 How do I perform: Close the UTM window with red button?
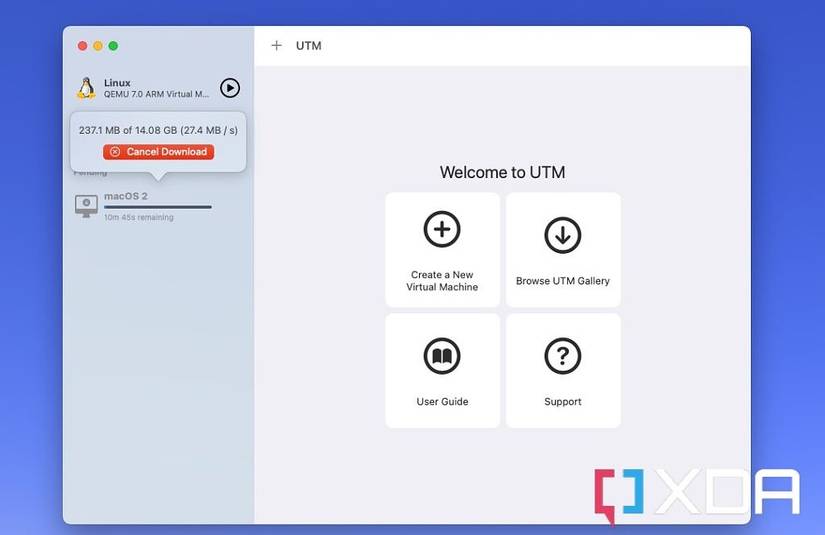pos(83,46)
